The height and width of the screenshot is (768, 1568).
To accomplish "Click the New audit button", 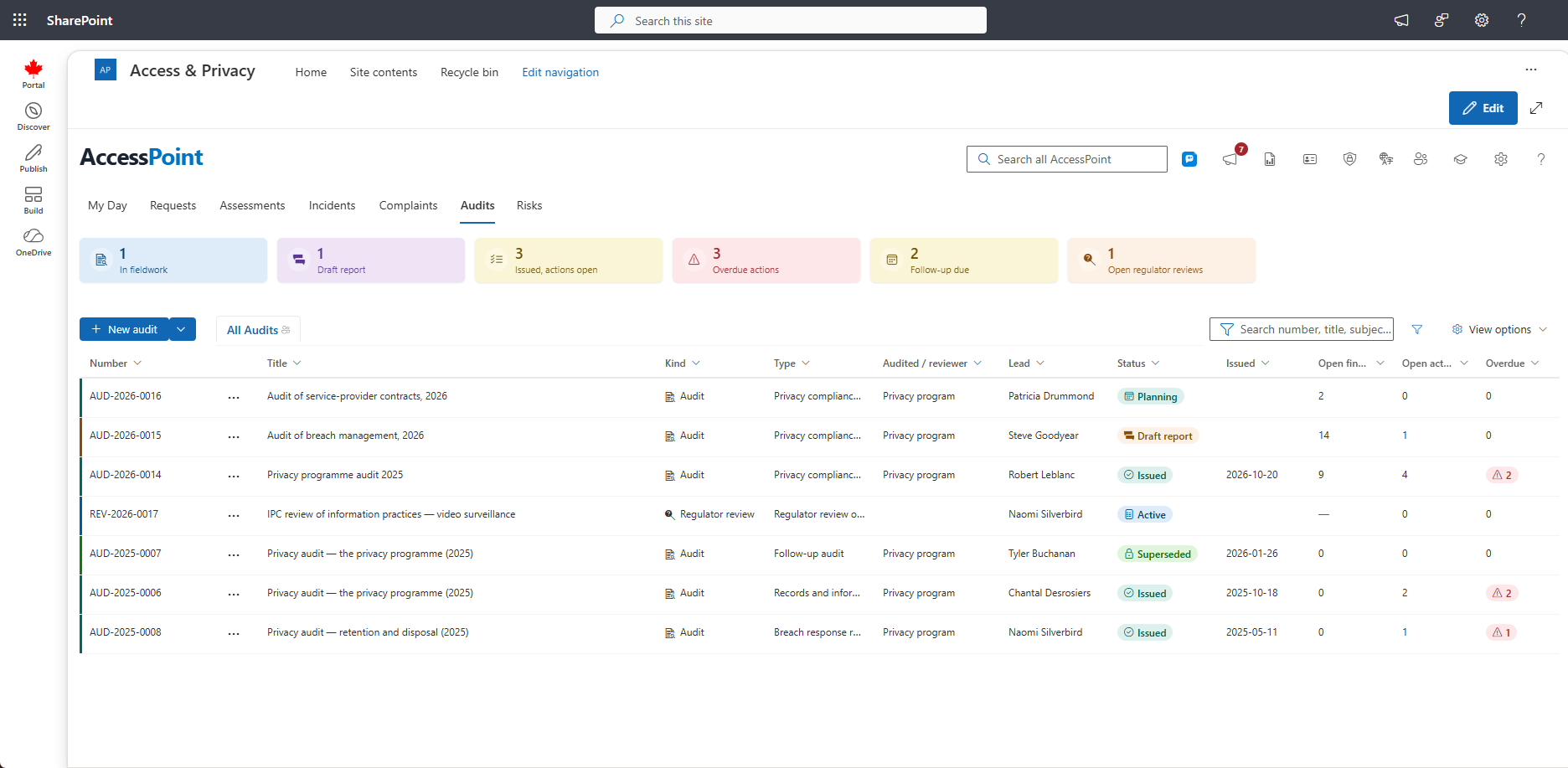I will tap(125, 329).
